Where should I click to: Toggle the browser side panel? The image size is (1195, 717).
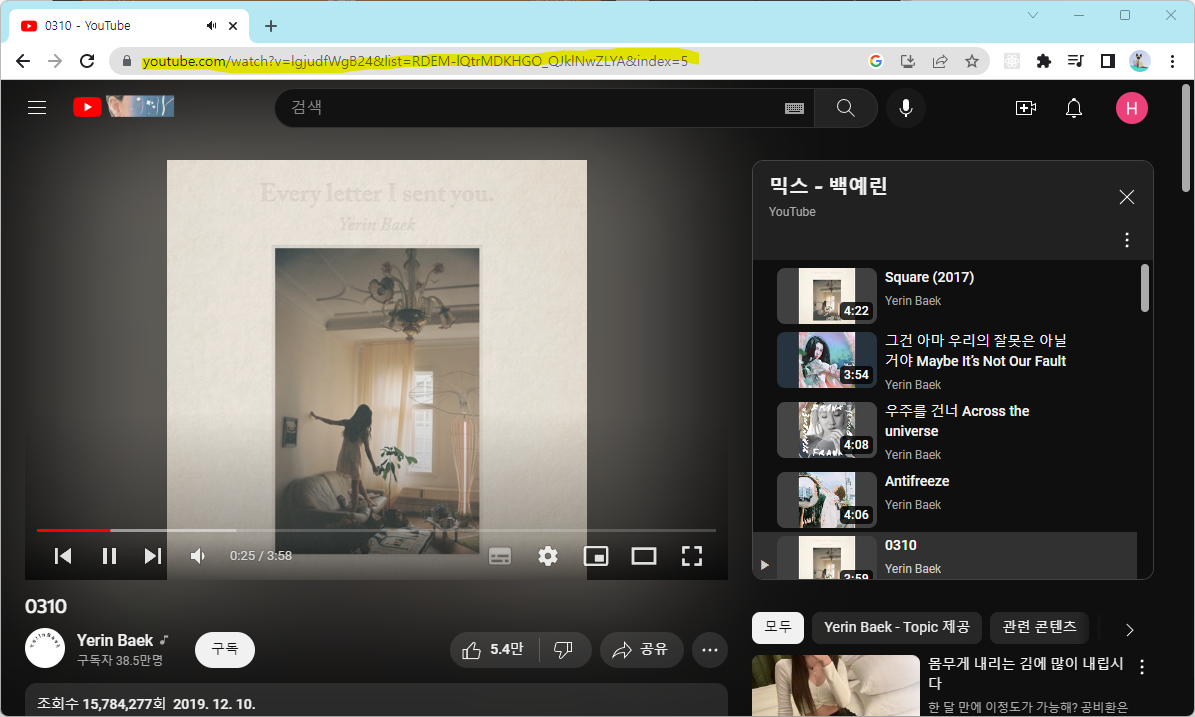click(x=1108, y=61)
